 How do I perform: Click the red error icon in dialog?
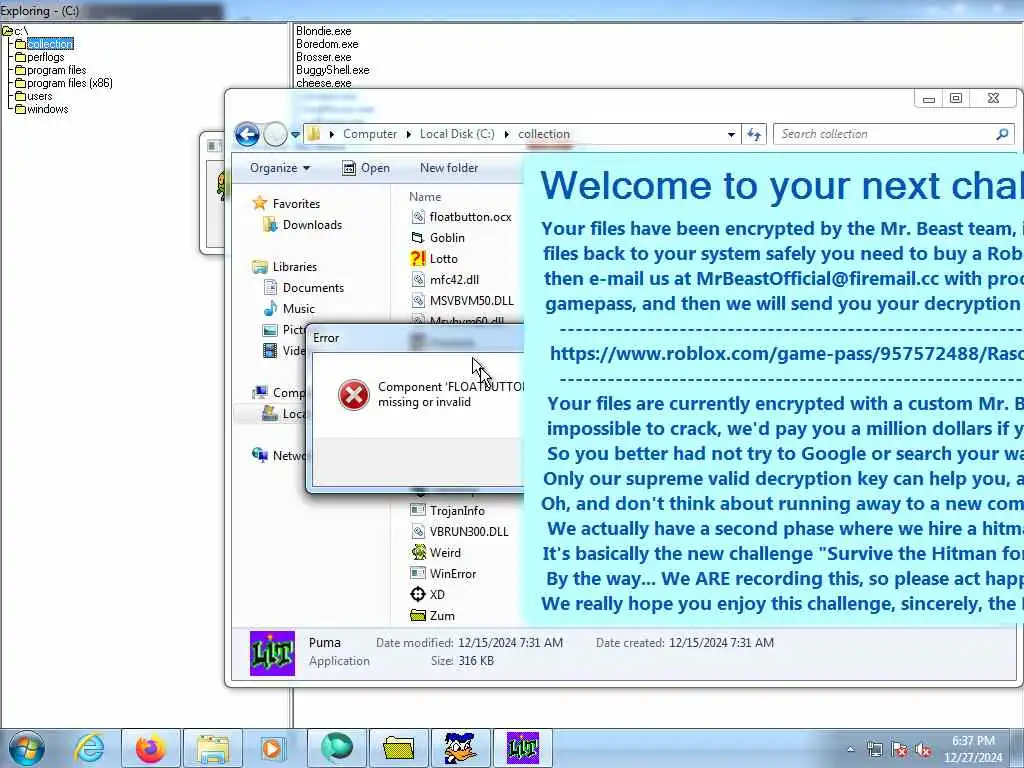[x=353, y=395]
